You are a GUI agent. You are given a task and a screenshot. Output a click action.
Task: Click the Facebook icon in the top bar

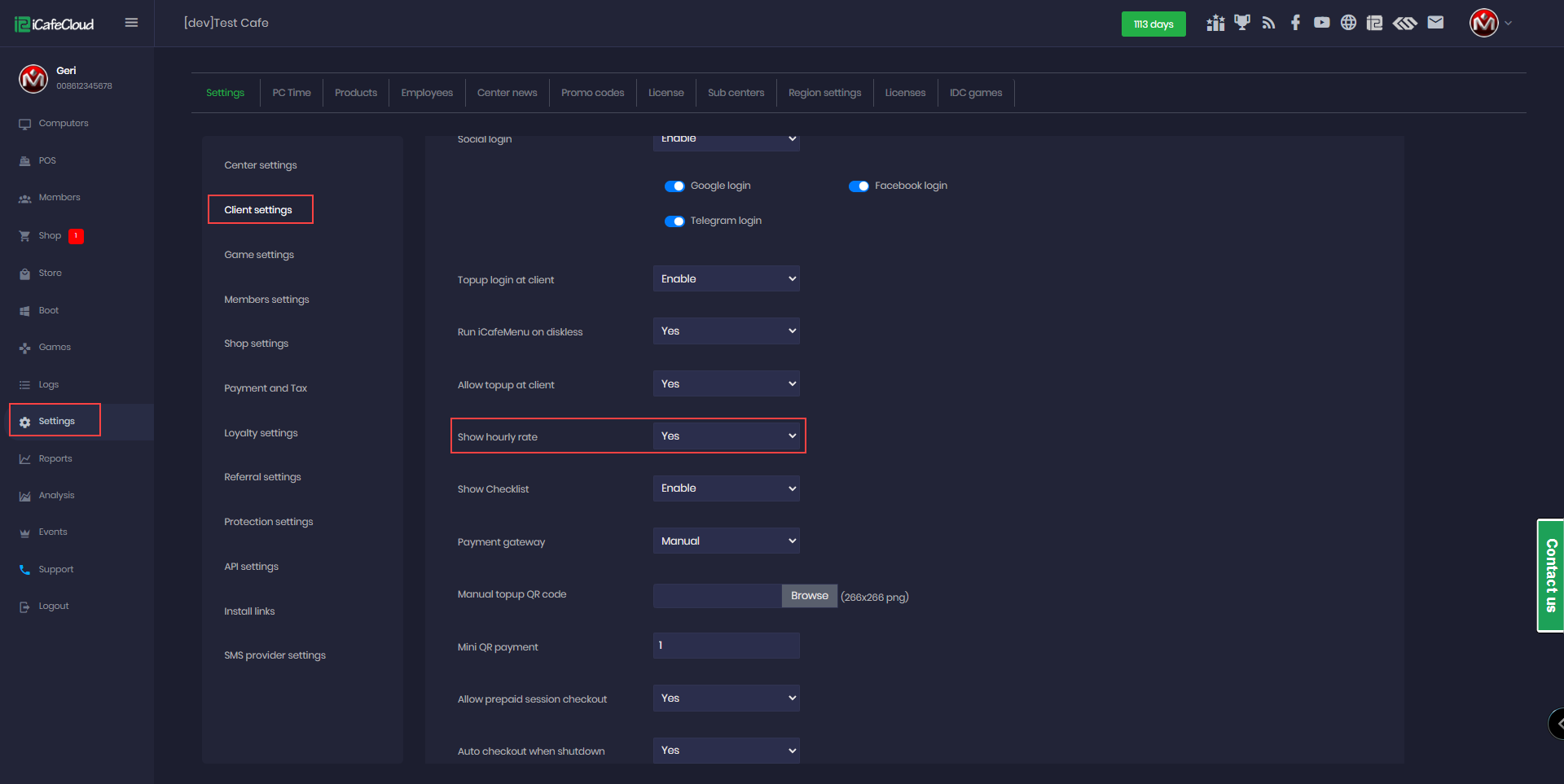click(1295, 23)
